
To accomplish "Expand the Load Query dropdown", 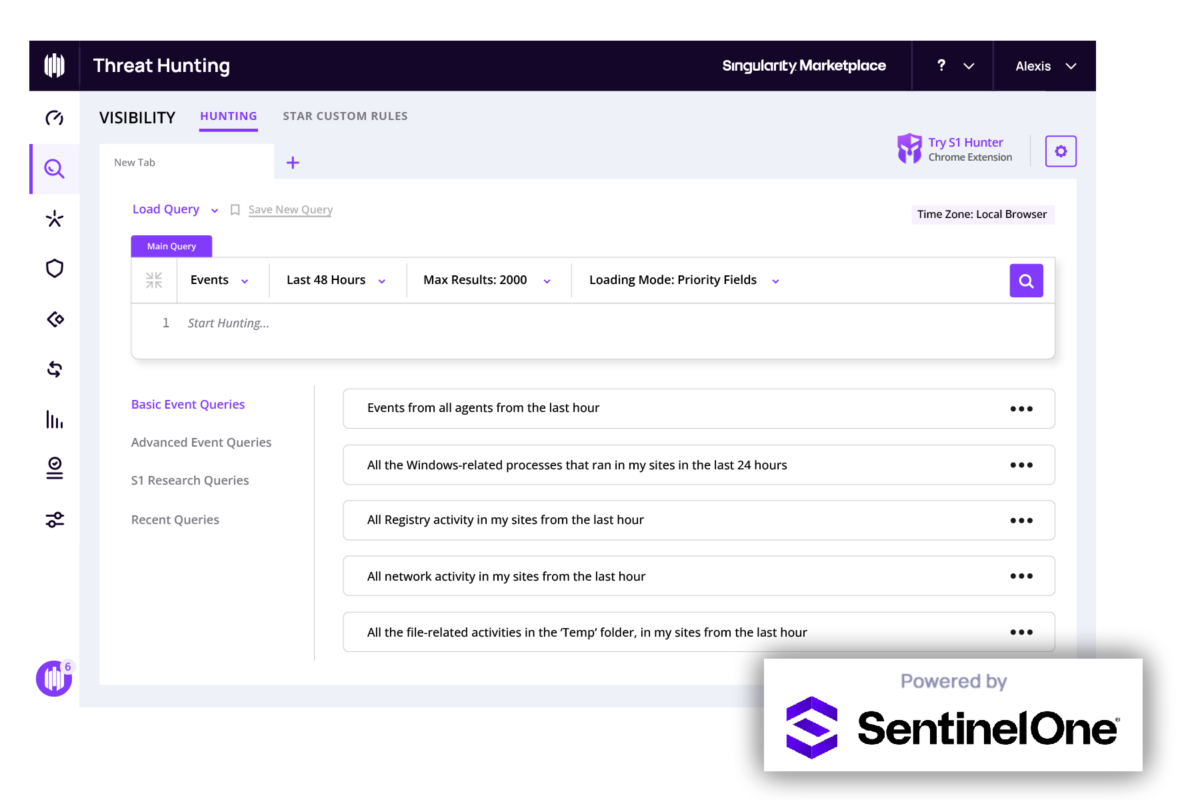I will [x=175, y=210].
